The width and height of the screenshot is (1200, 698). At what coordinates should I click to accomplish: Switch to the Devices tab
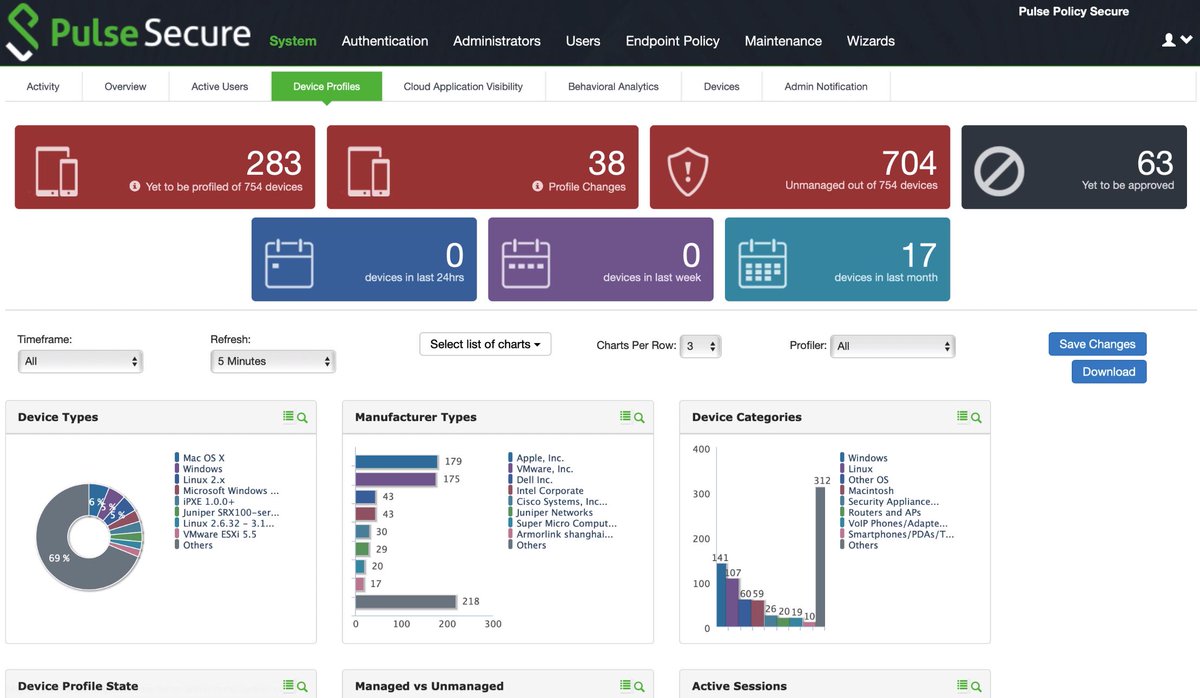[x=722, y=86]
